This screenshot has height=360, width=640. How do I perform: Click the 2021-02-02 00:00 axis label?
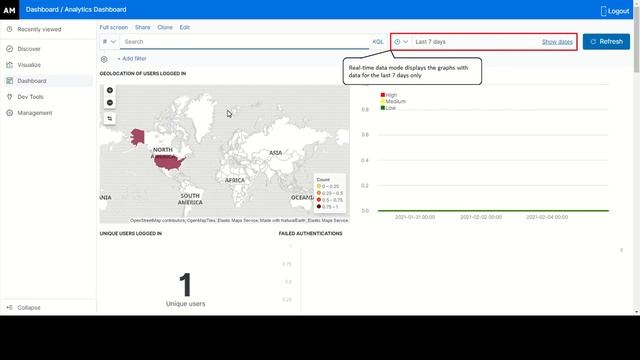[481, 217]
